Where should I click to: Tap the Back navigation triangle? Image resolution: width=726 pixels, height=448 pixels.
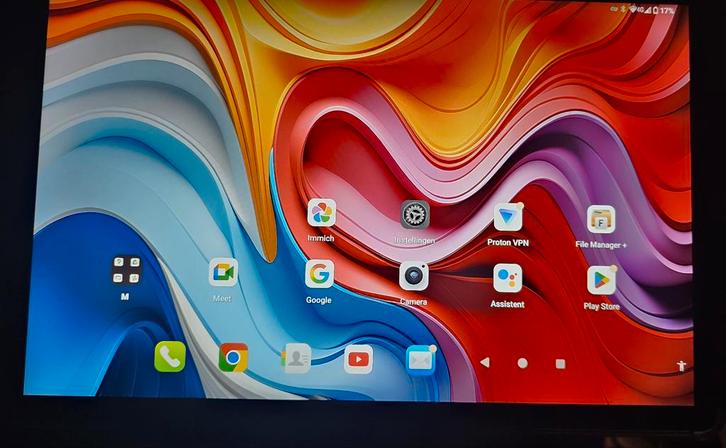[485, 363]
